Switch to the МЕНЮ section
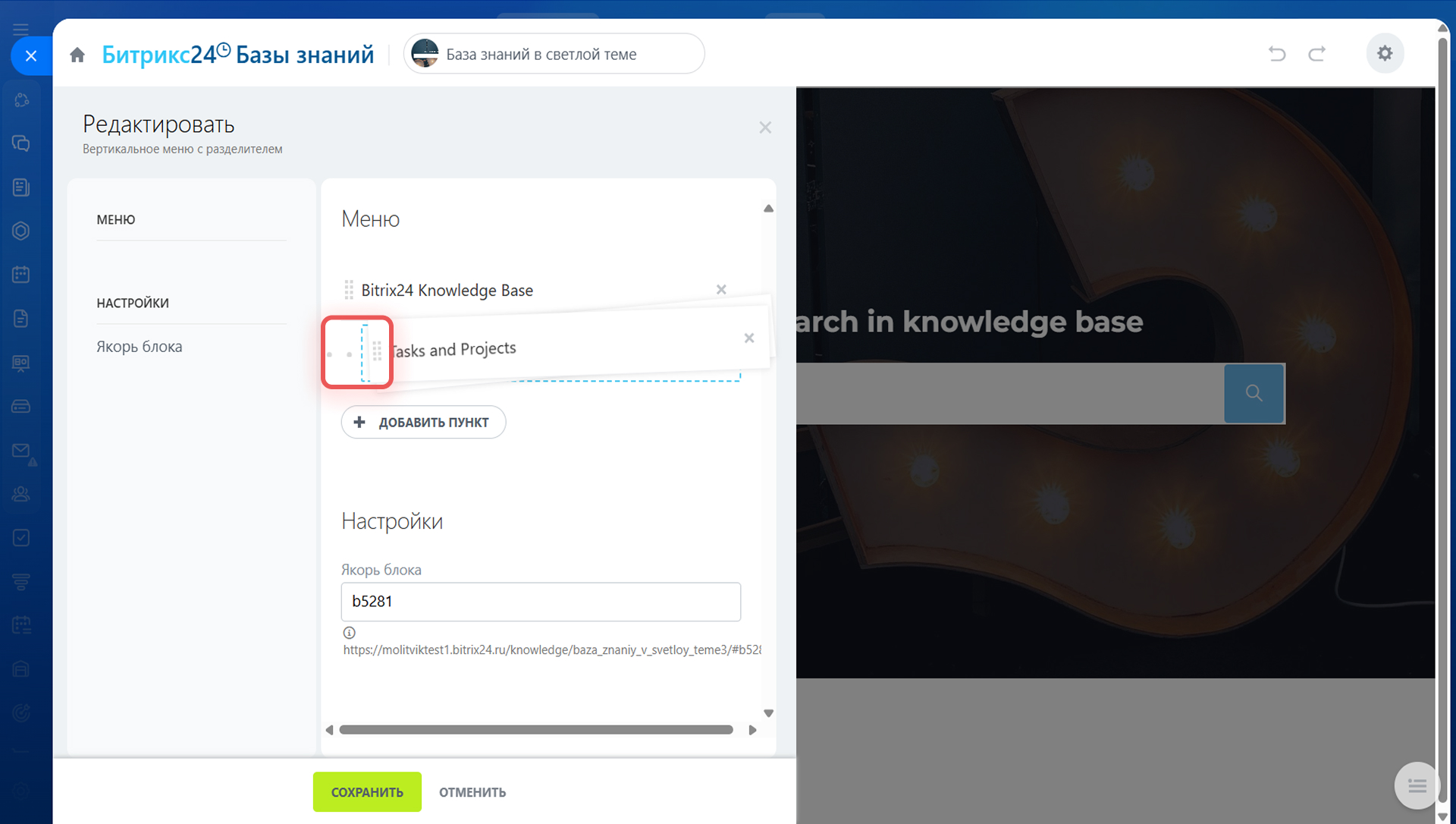 point(116,220)
